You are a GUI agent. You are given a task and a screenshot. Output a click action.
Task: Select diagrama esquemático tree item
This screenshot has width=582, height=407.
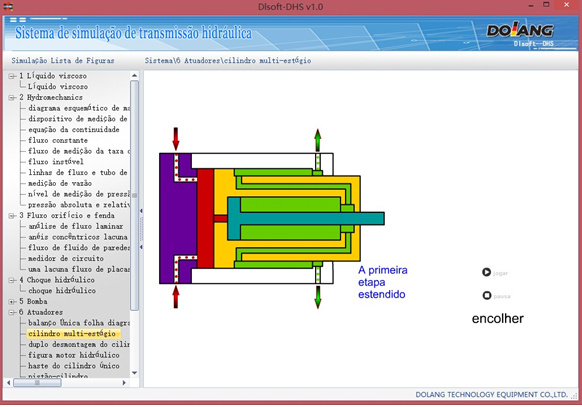coord(79,108)
